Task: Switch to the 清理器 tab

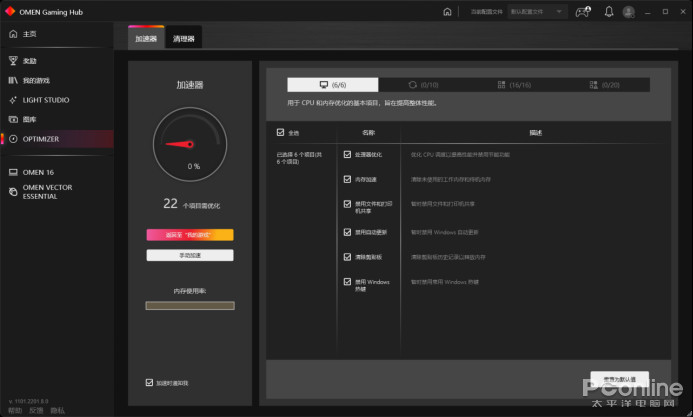Action: (x=184, y=39)
